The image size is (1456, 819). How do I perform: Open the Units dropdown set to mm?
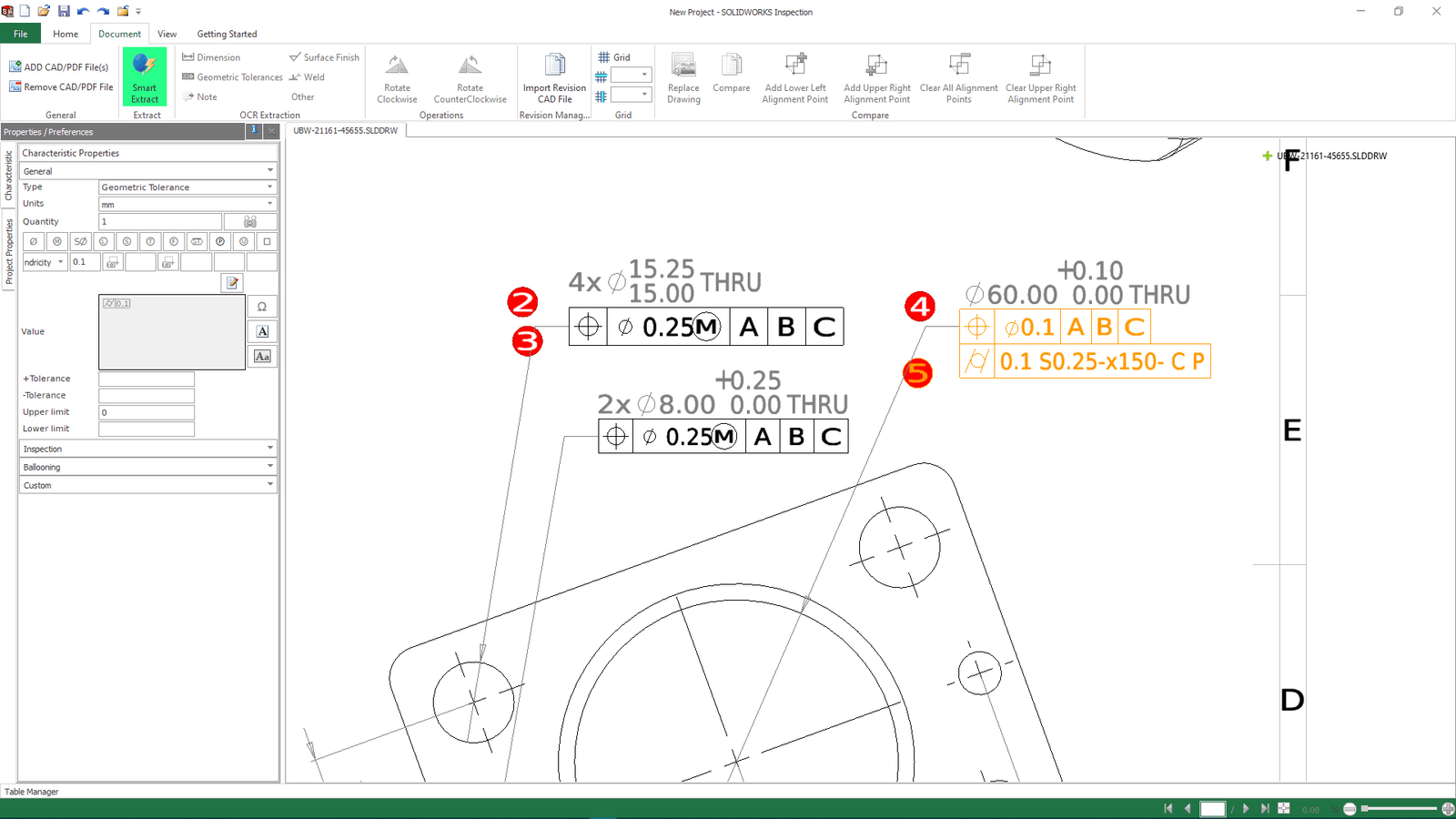click(187, 205)
